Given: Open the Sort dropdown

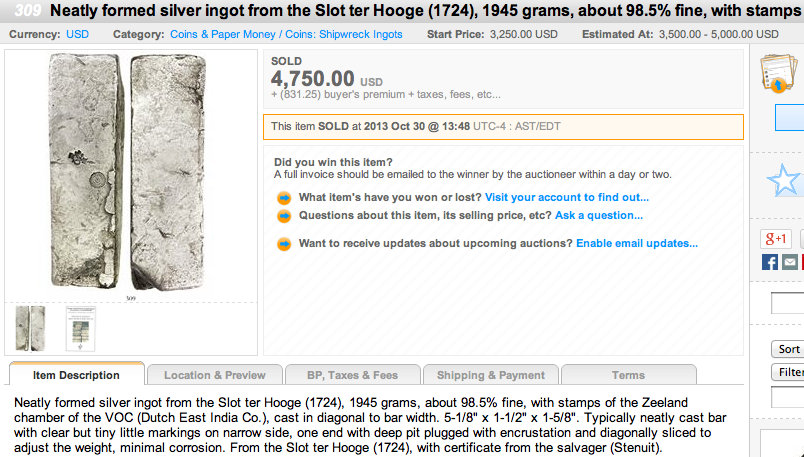Looking at the screenshot, I should click(788, 349).
